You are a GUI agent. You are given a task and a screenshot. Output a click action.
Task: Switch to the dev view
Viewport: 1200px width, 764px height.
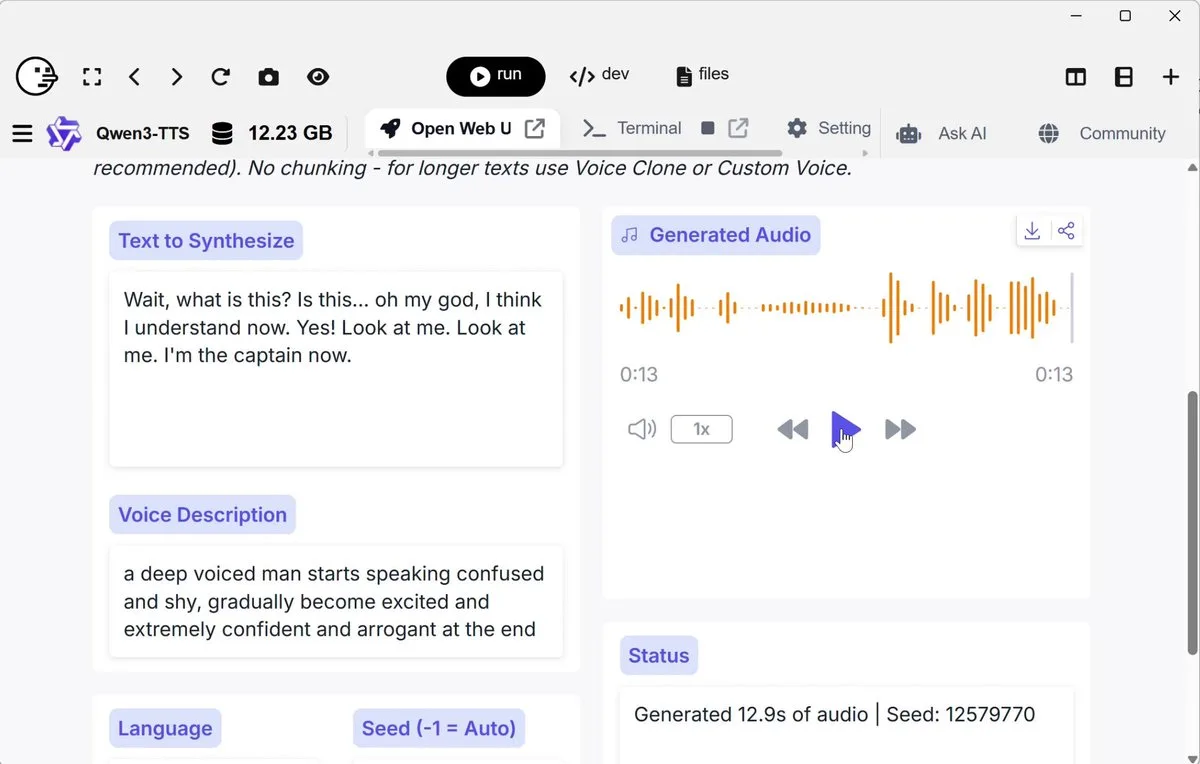pos(599,76)
